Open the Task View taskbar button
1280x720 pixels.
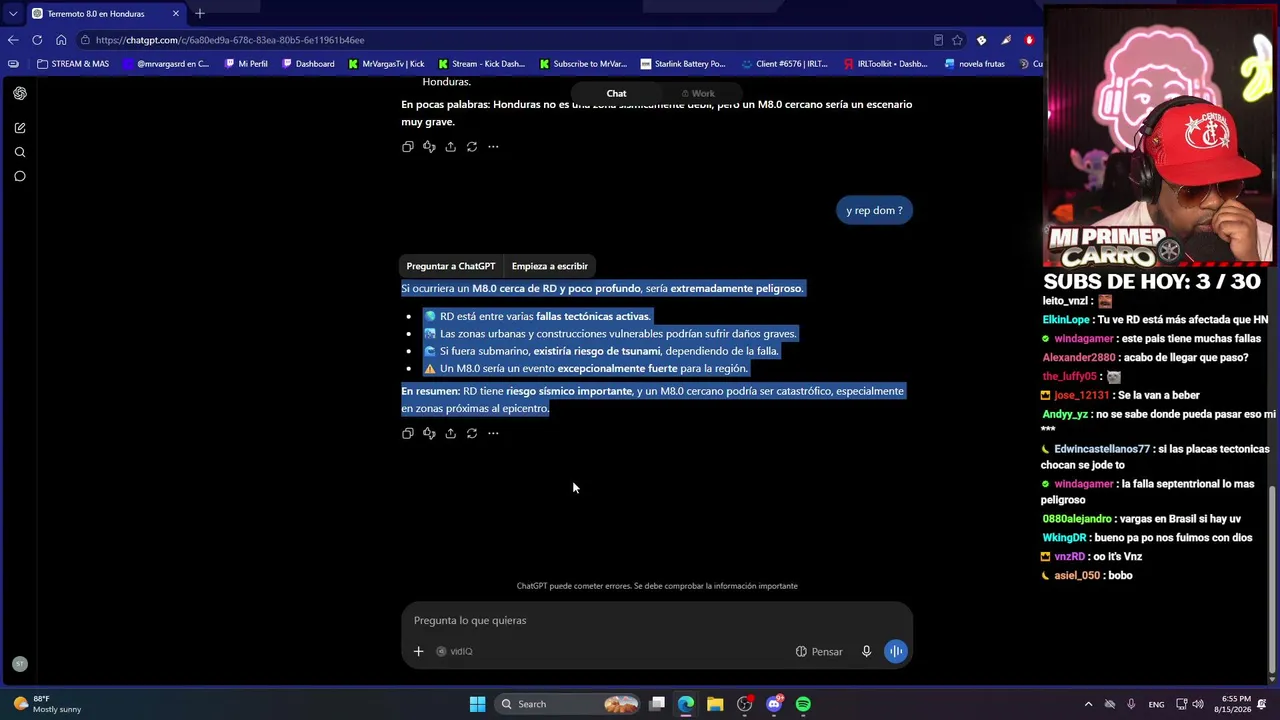657,704
